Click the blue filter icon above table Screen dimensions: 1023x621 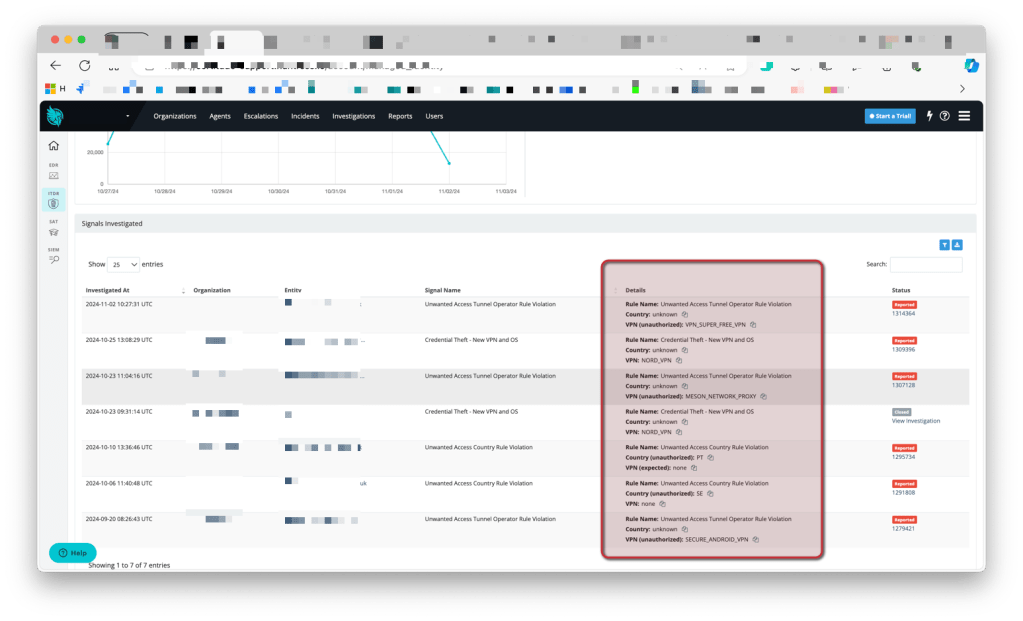point(944,245)
